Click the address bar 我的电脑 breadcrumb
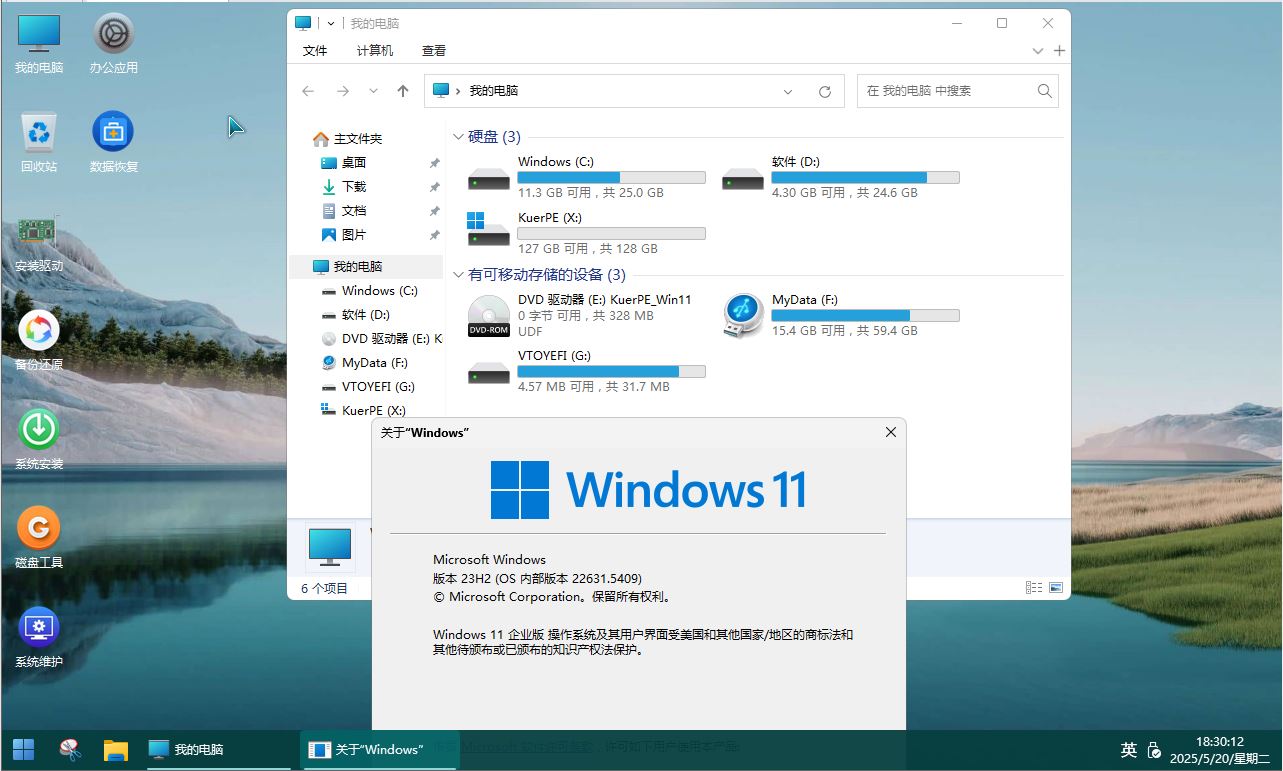The image size is (1283, 771). tap(493, 90)
